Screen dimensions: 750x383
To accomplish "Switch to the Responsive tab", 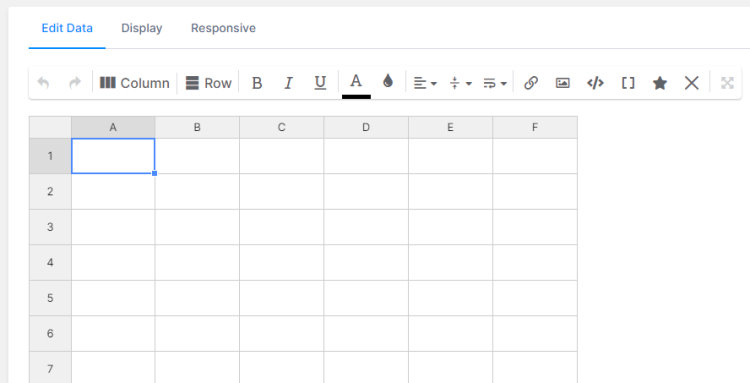I will (223, 28).
